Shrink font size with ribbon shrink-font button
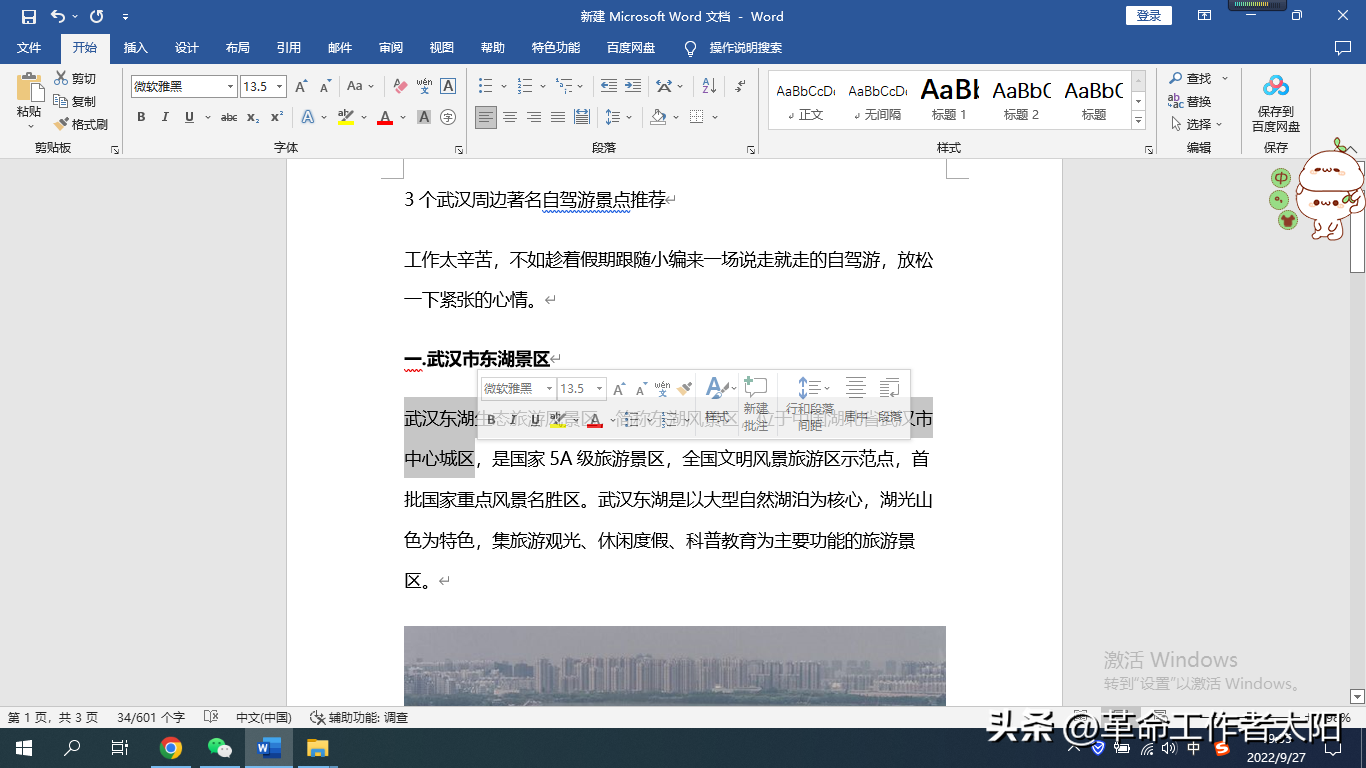Image resolution: width=1366 pixels, height=768 pixels. tap(325, 86)
